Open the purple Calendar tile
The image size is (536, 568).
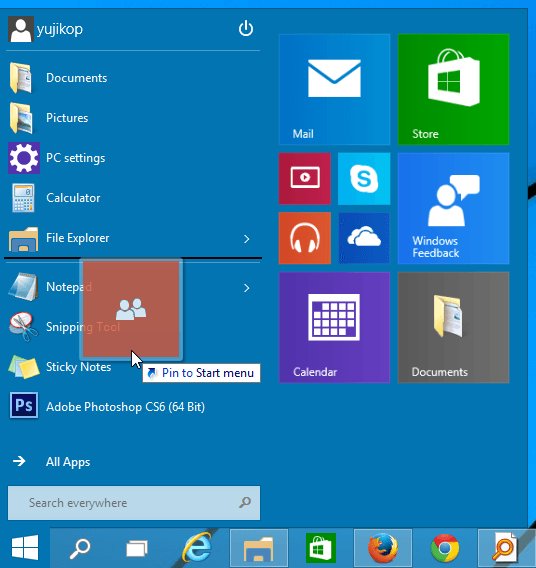334,327
